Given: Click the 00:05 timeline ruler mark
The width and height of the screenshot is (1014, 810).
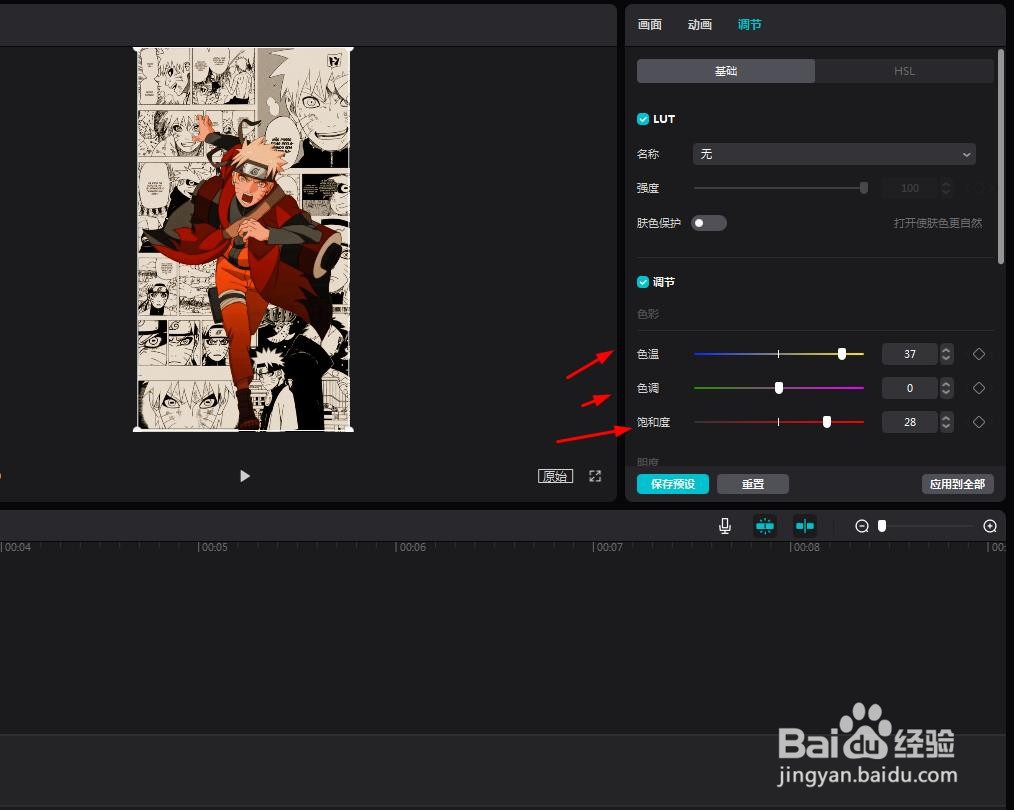Looking at the screenshot, I should tap(213, 547).
